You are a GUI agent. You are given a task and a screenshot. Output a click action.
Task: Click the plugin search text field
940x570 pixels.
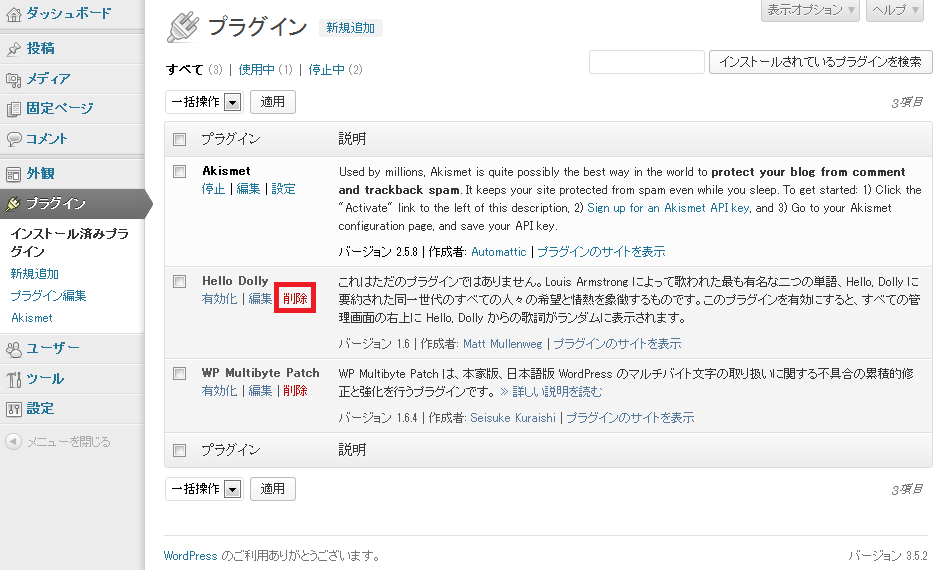pos(647,62)
